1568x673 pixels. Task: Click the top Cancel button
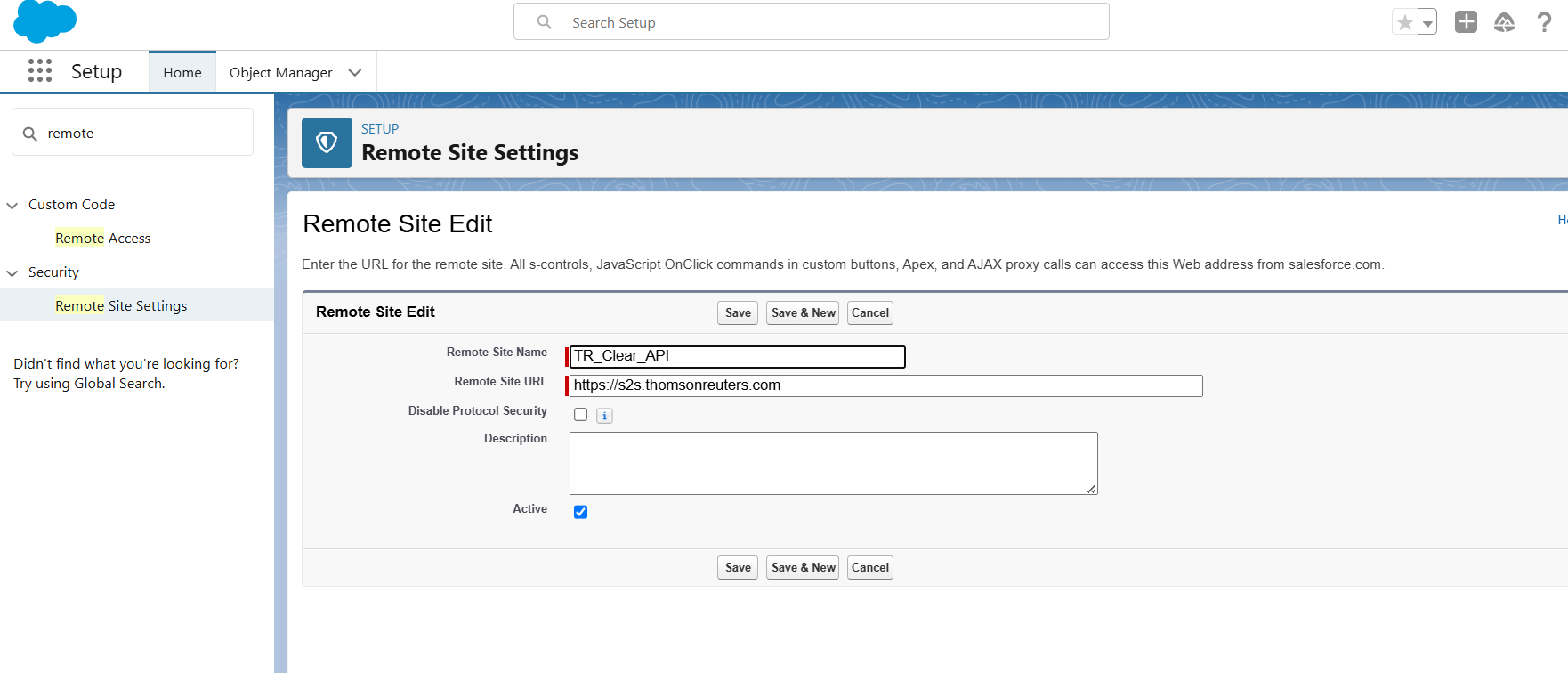point(870,312)
